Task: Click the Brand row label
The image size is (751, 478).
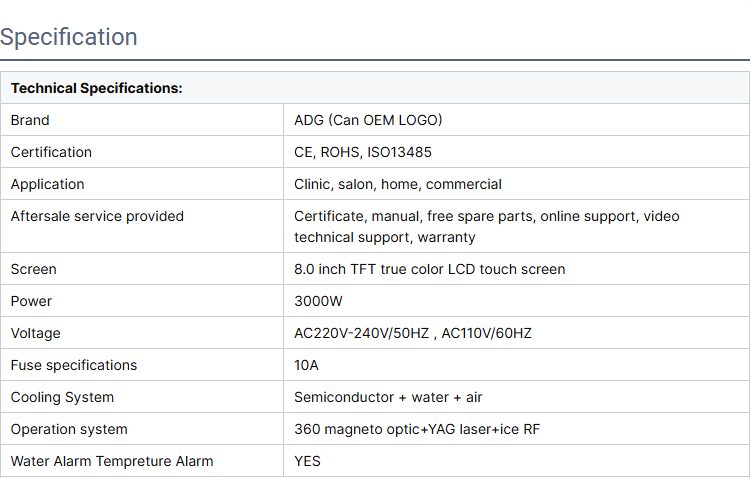Action: click(x=30, y=120)
